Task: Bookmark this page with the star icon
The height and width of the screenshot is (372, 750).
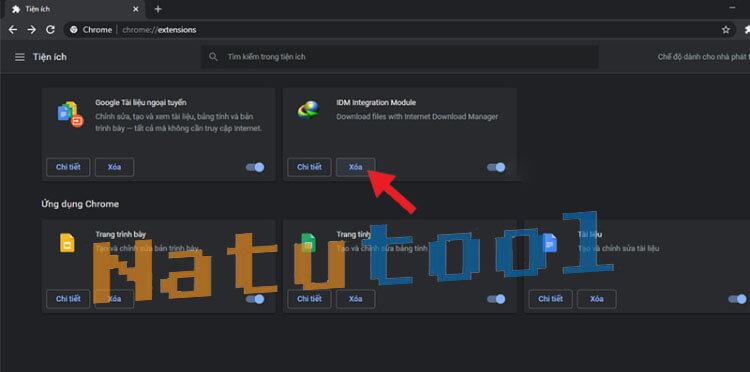Action: point(726,30)
